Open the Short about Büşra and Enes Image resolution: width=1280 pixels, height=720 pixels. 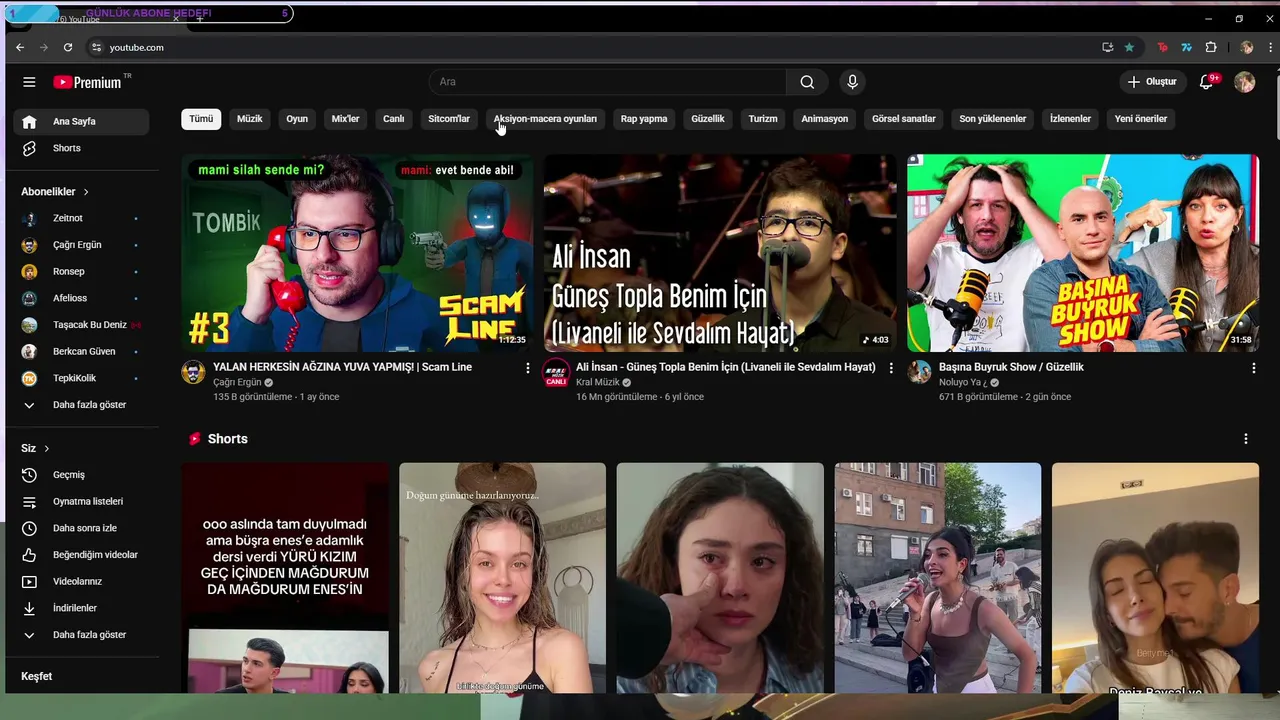(x=285, y=578)
